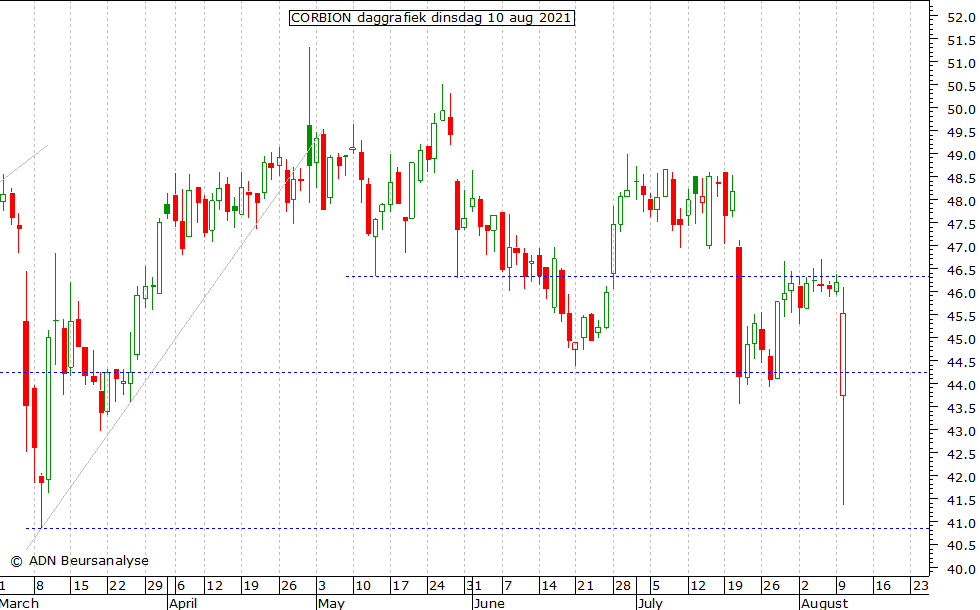The width and height of the screenshot is (980, 610).
Task: Click date label 7 in June
Action: point(508,586)
